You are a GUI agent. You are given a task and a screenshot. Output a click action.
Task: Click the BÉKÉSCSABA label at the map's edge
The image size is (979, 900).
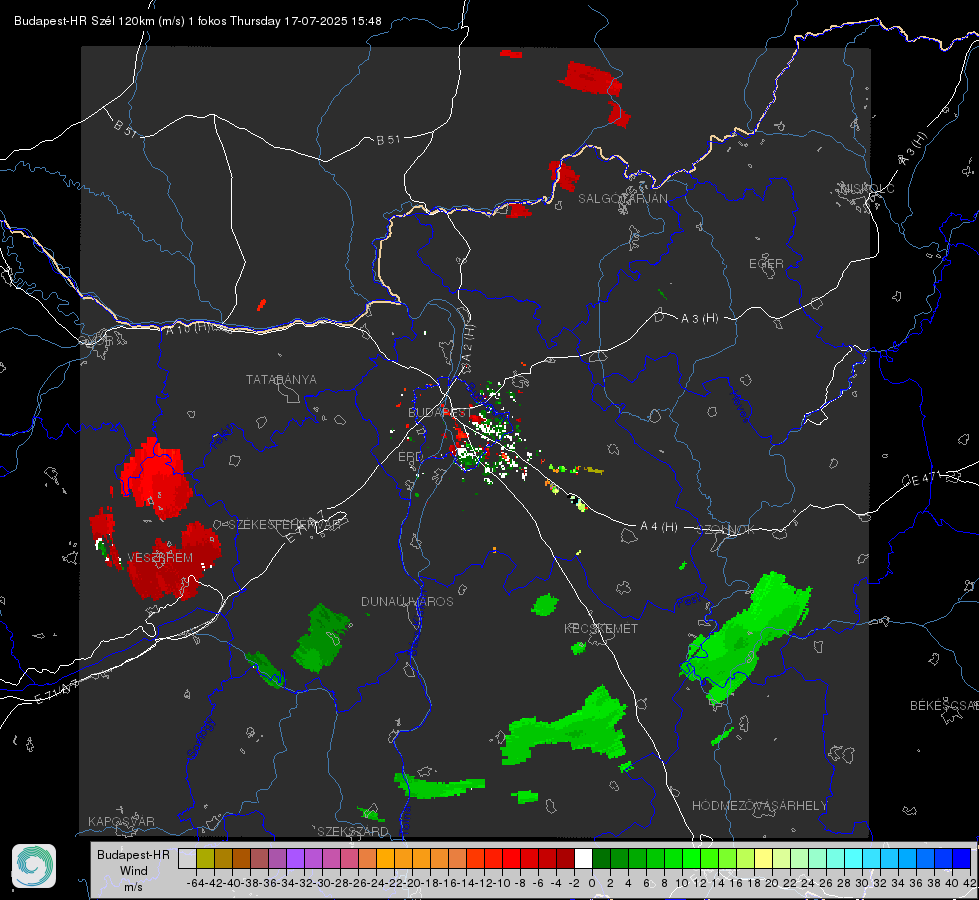point(944,705)
